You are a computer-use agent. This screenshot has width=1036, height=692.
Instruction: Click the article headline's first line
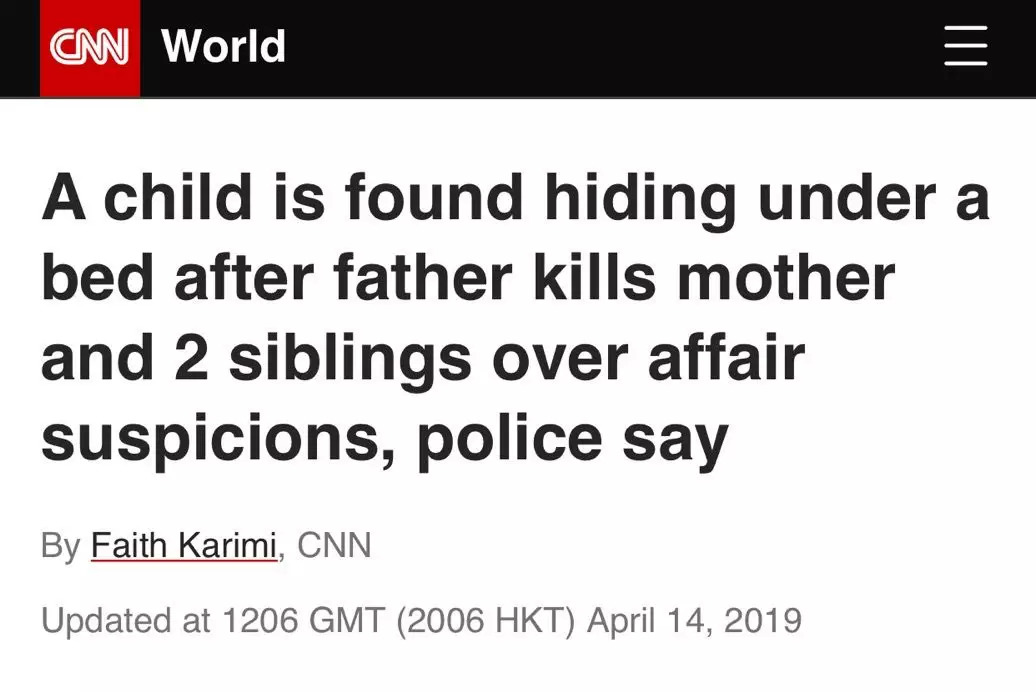(x=515, y=197)
